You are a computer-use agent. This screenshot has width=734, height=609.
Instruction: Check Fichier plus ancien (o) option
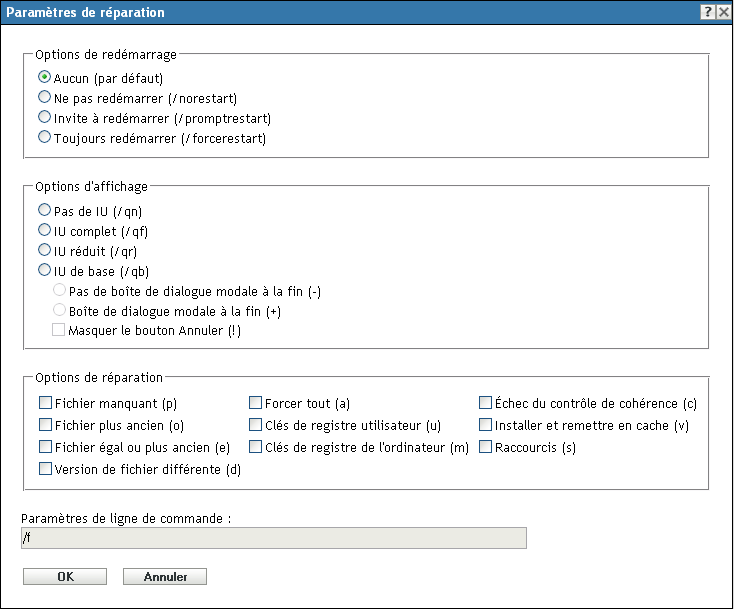point(45,426)
